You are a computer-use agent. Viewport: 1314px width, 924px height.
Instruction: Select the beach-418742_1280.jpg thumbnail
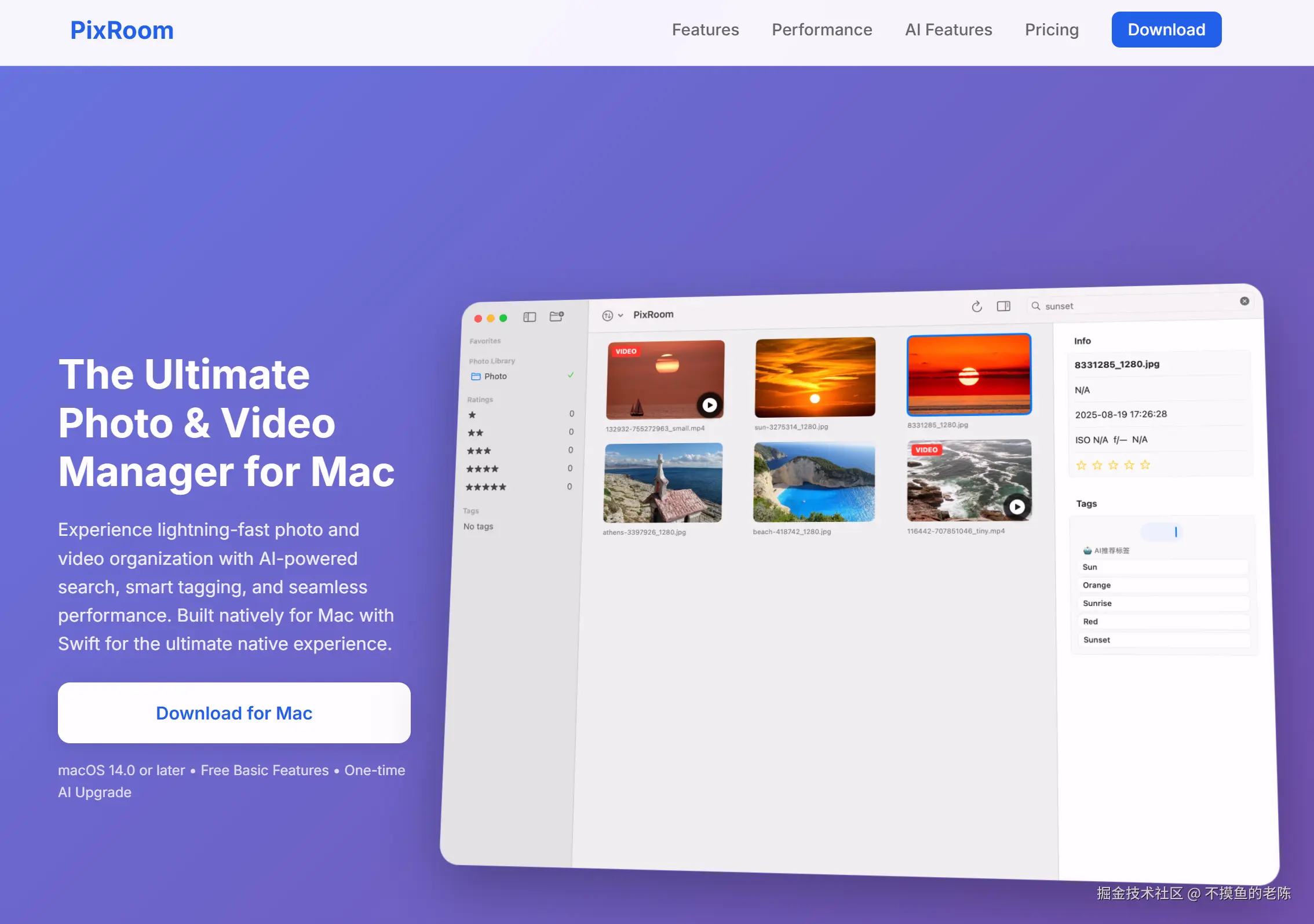point(813,482)
